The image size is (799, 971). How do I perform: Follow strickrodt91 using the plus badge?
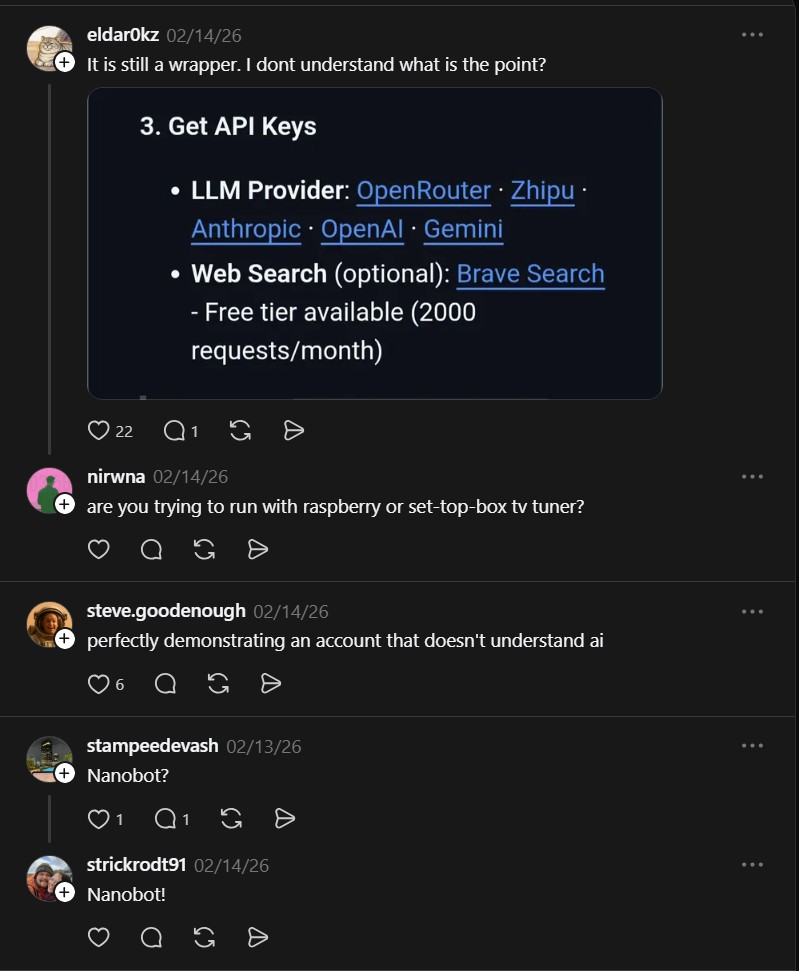coord(64,892)
